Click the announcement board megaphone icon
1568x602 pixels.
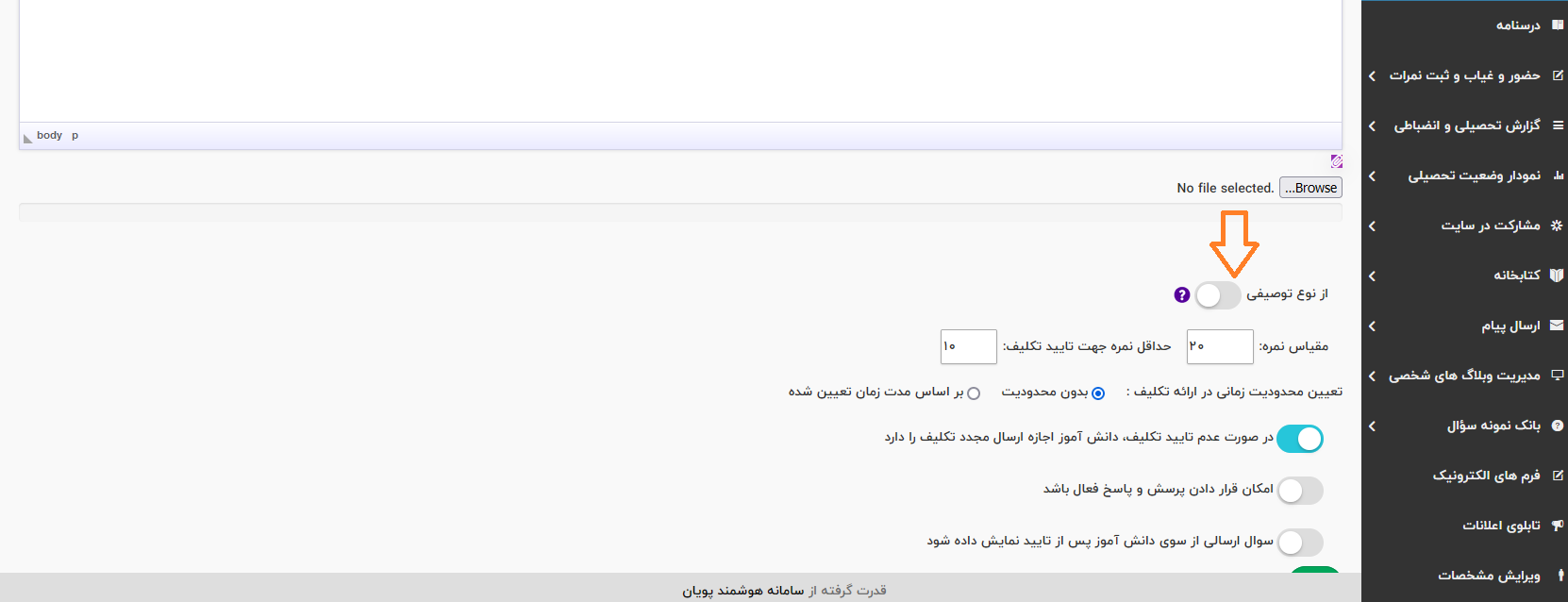click(x=1557, y=526)
